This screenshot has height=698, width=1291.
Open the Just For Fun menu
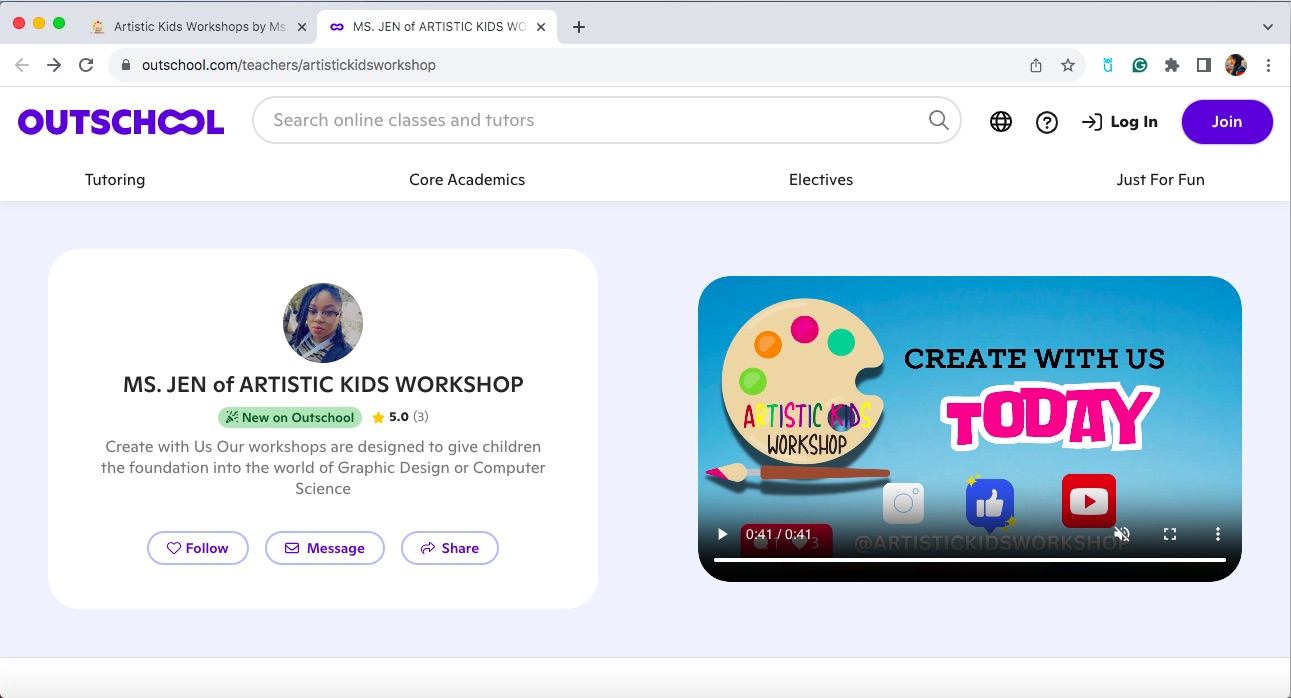pos(1160,180)
